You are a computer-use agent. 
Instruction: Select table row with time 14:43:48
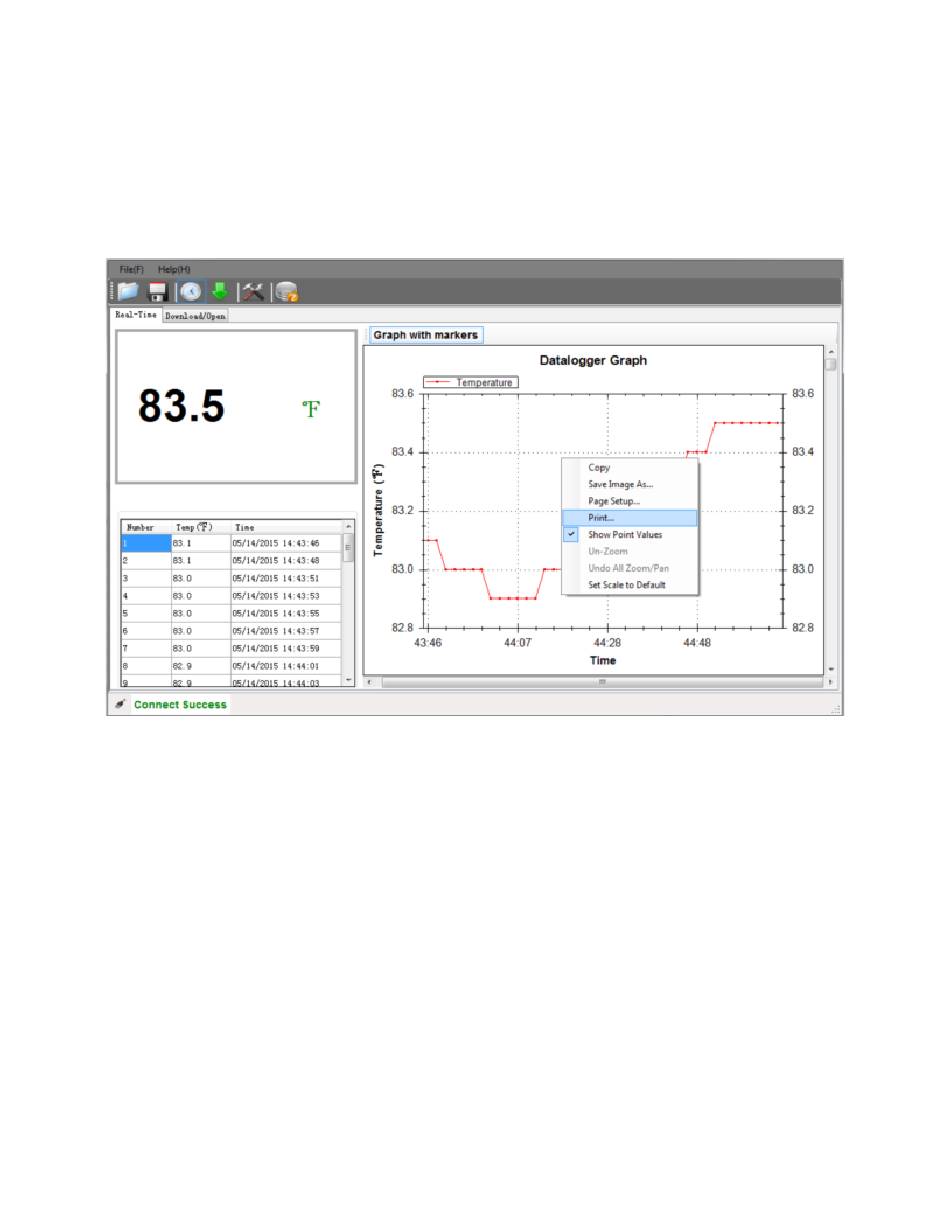[x=232, y=561]
